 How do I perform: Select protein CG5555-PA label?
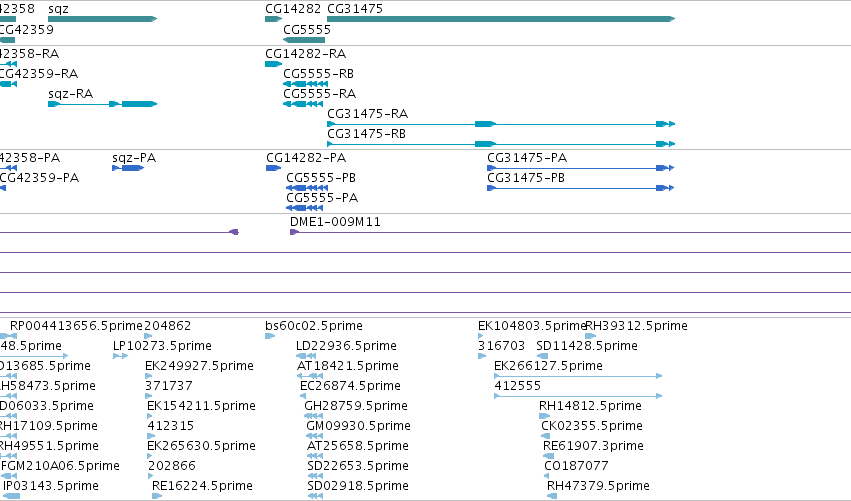[322, 198]
